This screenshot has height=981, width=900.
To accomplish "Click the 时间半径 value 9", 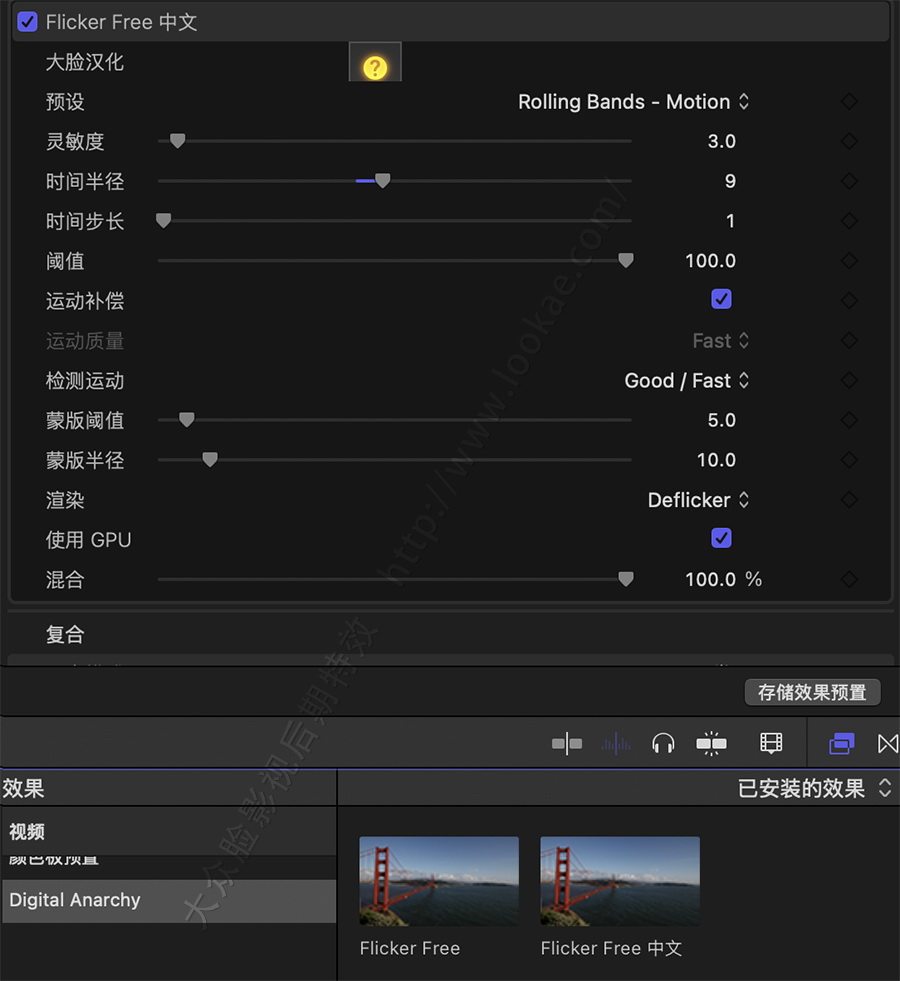I will click(730, 181).
